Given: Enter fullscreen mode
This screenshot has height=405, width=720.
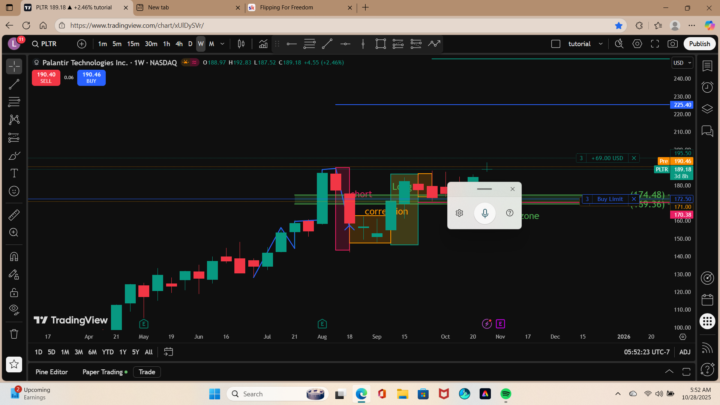Looking at the screenshot, I should pyautogui.click(x=655, y=44).
